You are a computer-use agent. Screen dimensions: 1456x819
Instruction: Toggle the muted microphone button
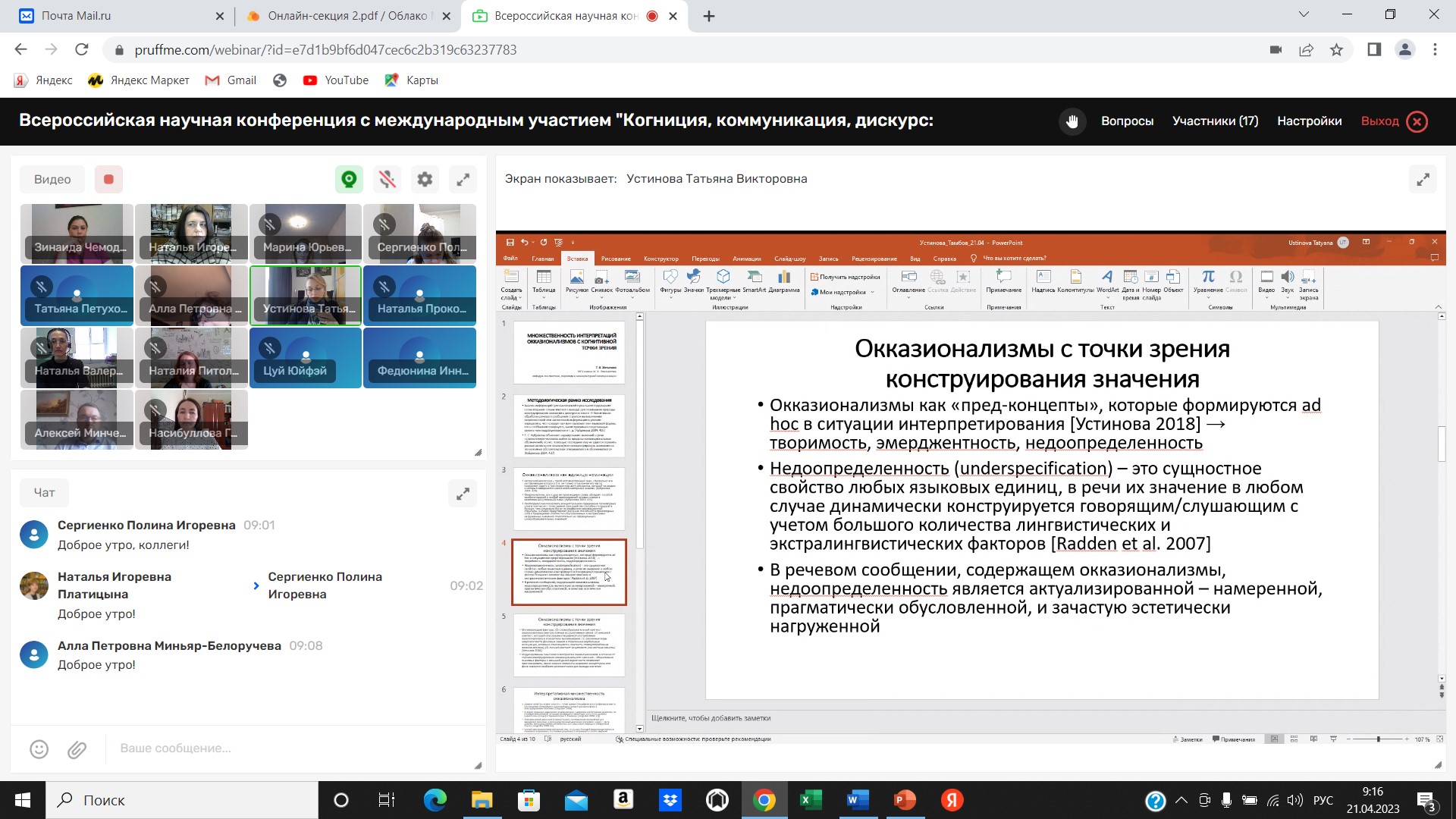click(x=388, y=180)
